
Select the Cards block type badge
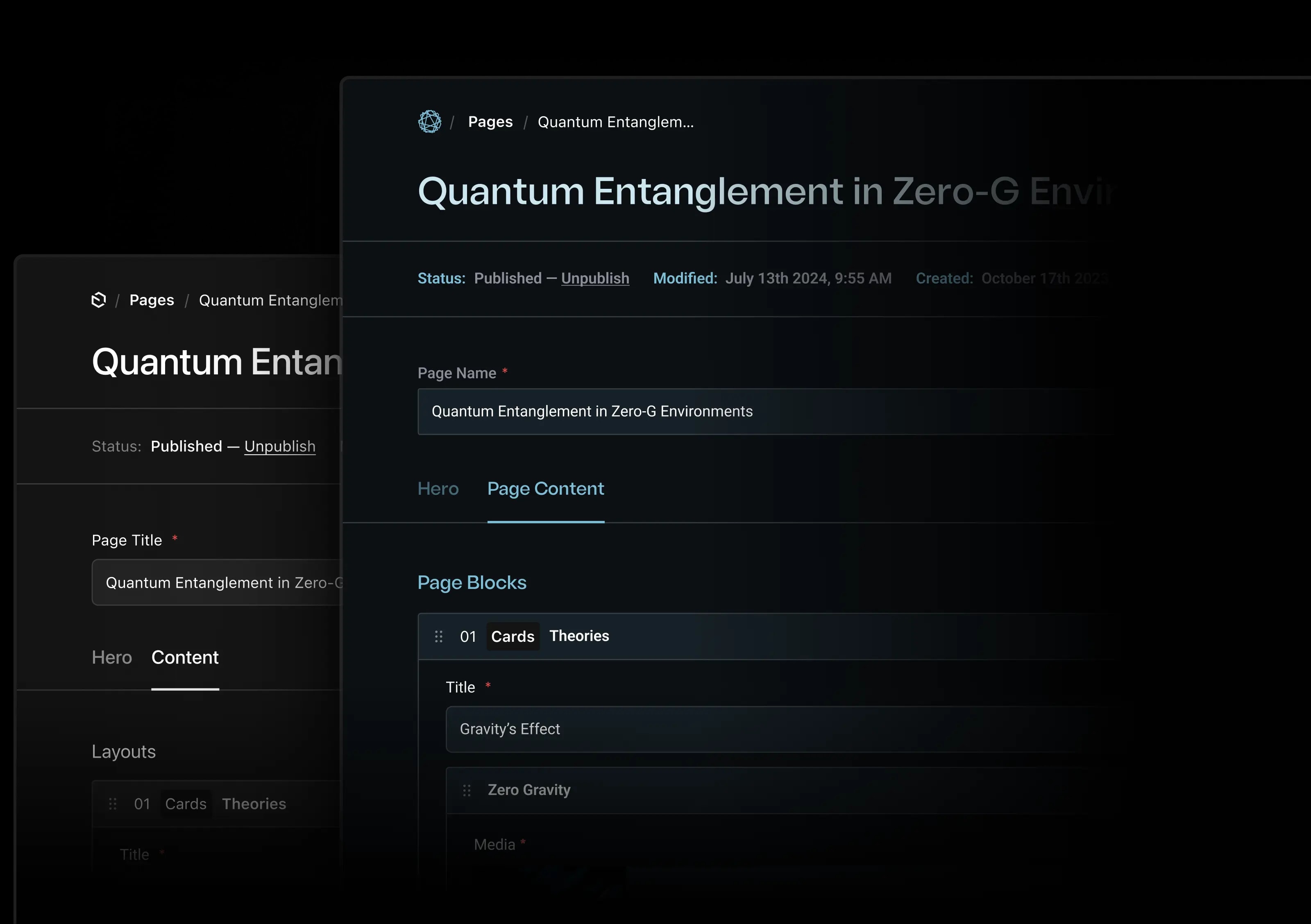[x=512, y=636]
